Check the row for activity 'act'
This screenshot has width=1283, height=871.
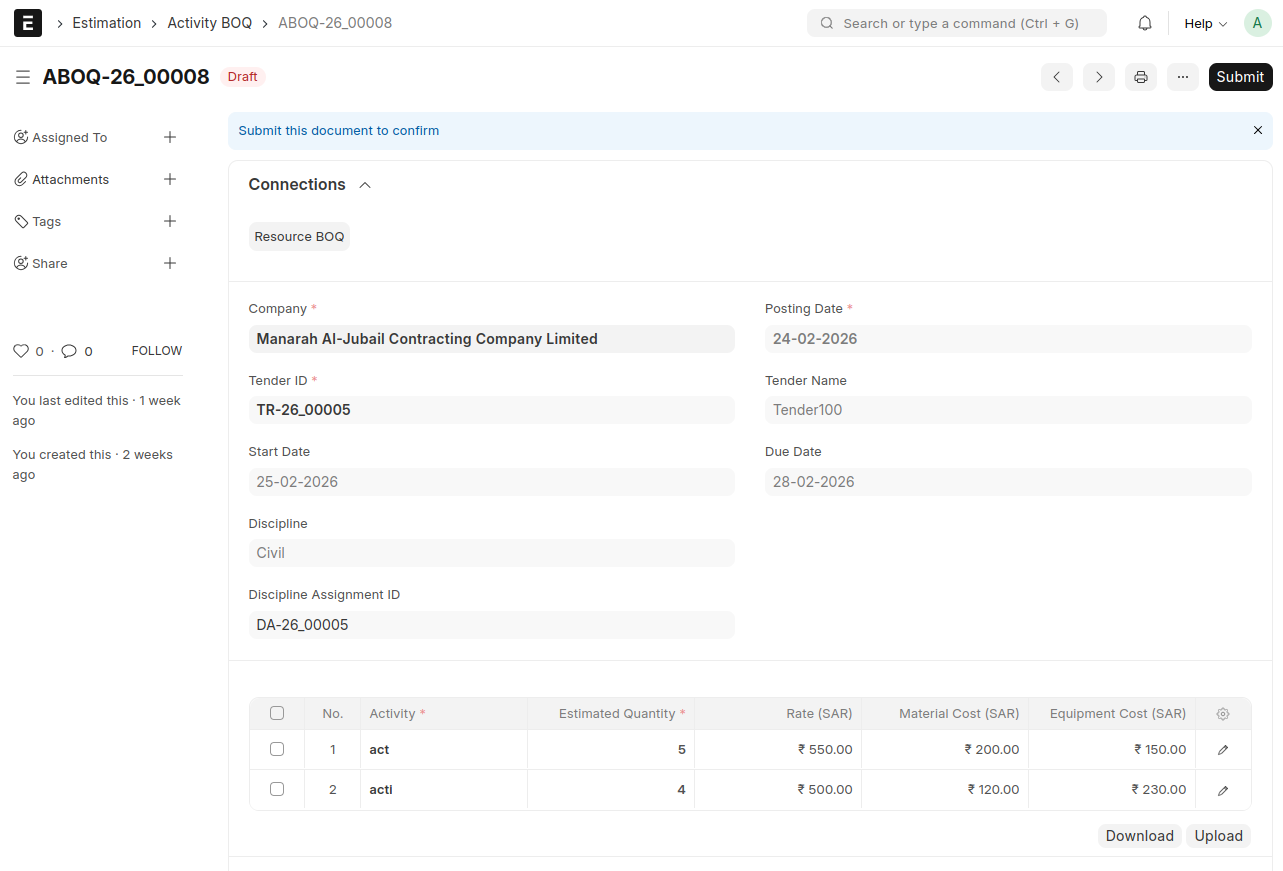click(277, 749)
